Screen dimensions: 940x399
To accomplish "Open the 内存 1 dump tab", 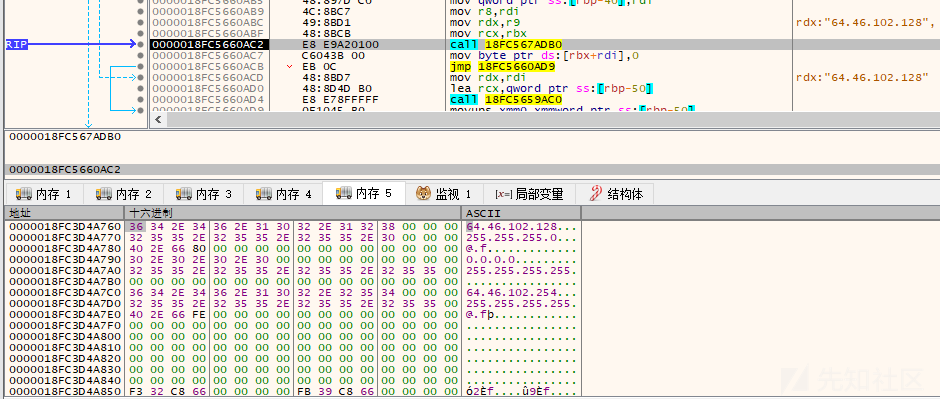I will pyautogui.click(x=44, y=194).
